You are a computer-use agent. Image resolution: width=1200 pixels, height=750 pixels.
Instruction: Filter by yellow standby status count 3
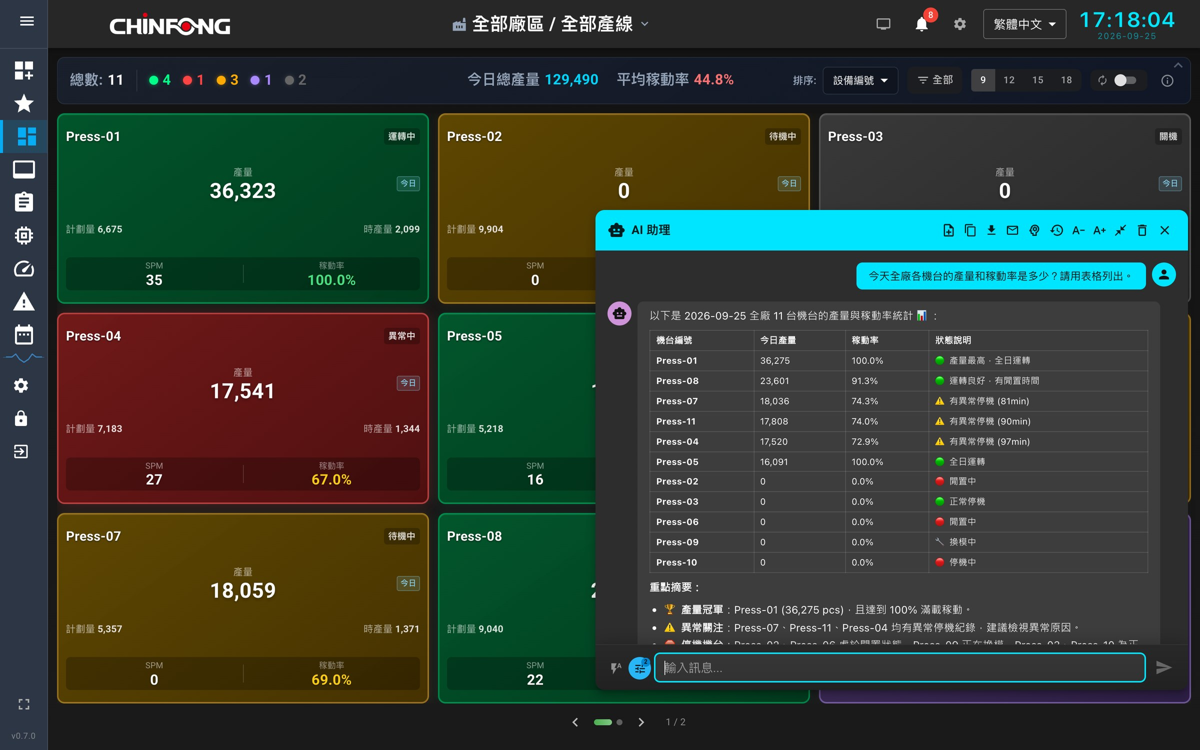click(227, 80)
